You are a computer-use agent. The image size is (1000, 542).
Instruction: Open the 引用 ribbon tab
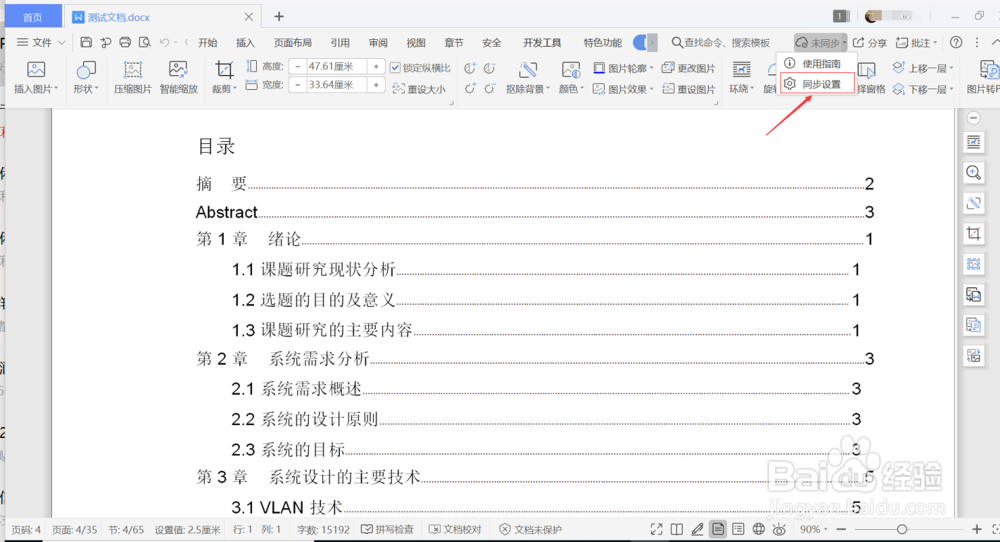click(x=340, y=43)
